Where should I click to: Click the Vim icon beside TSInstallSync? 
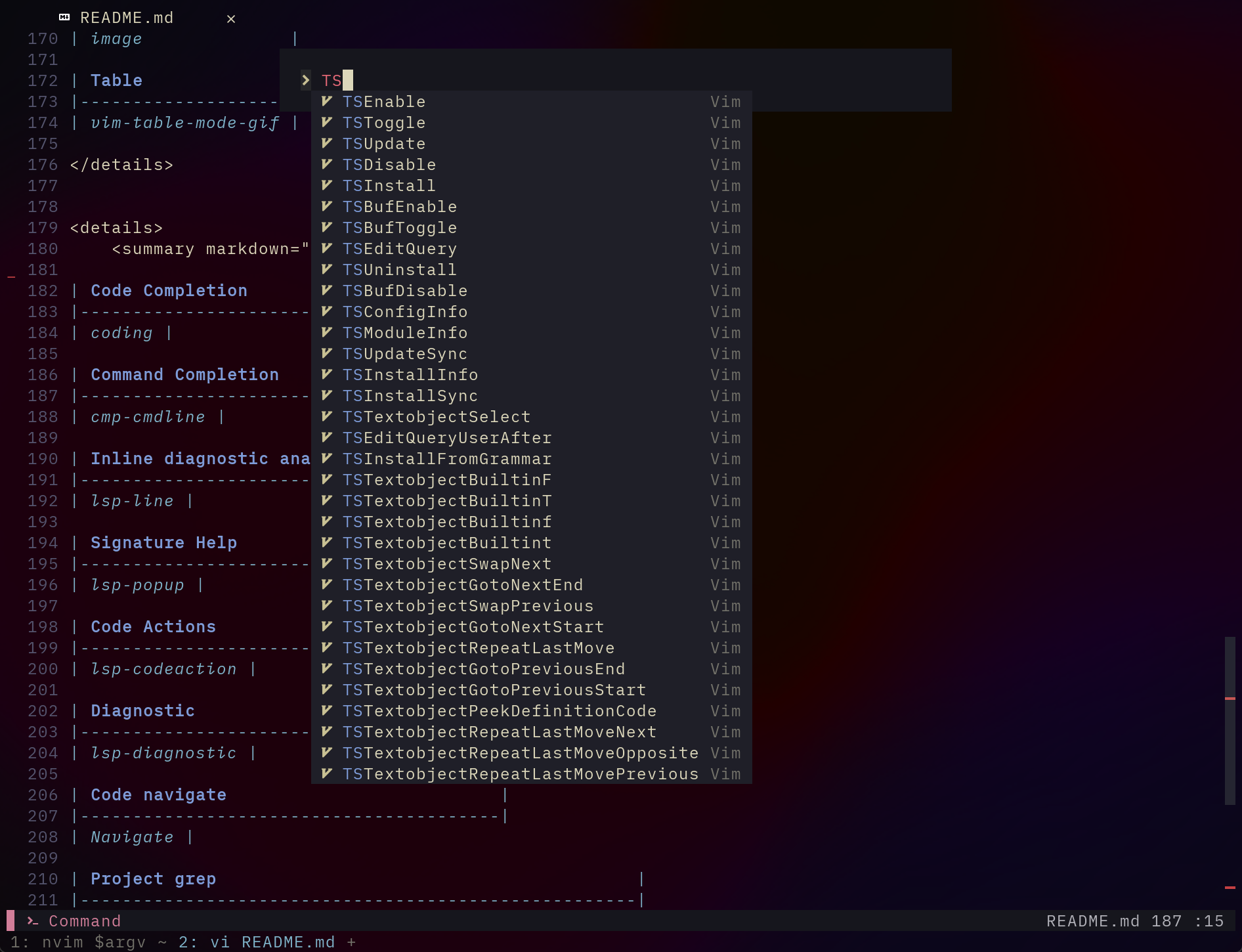[327, 395]
